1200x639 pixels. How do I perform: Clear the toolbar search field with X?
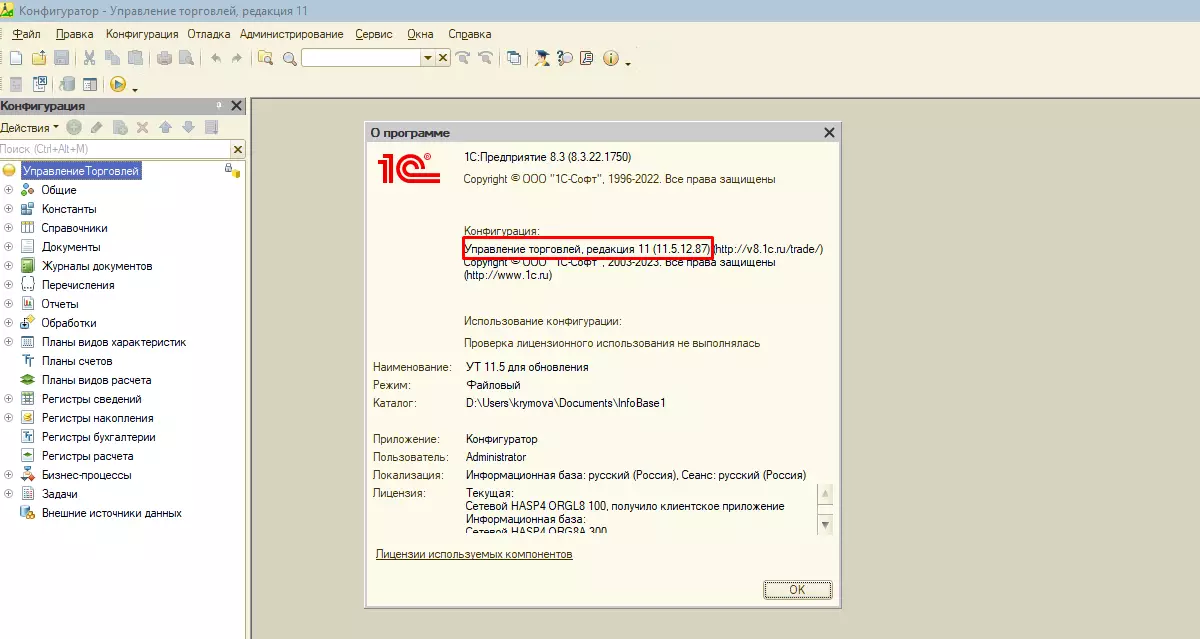442,58
